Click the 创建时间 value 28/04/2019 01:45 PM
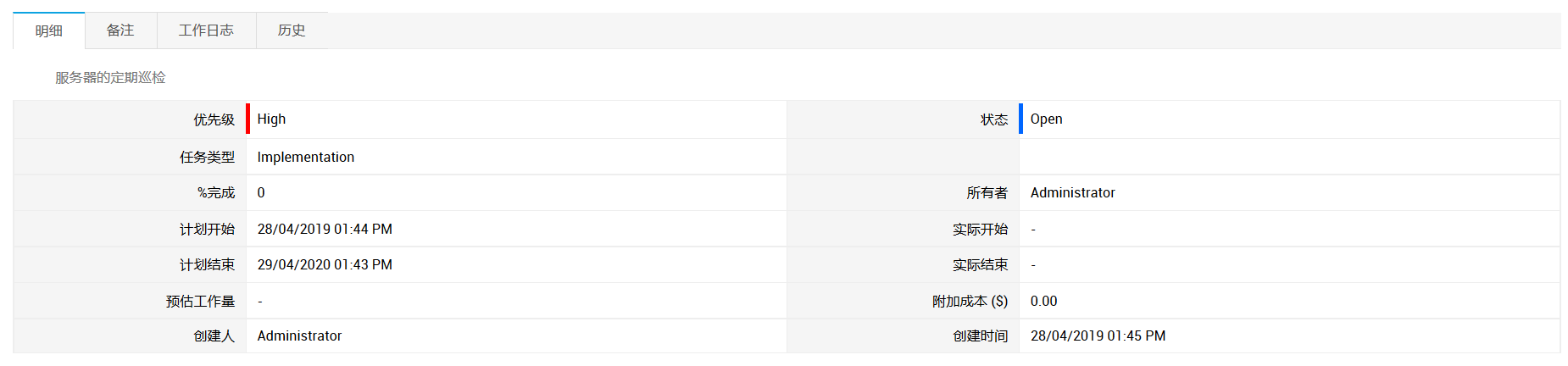Viewport: 1568px width, 366px height. [x=1098, y=336]
